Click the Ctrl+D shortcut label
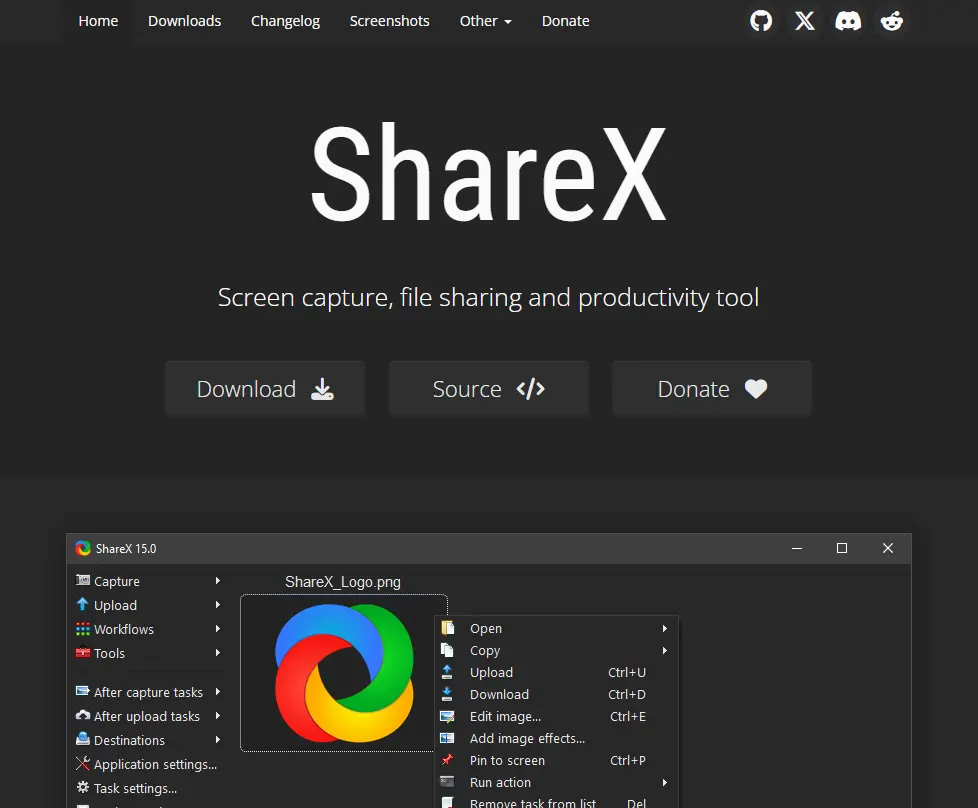 tap(627, 694)
